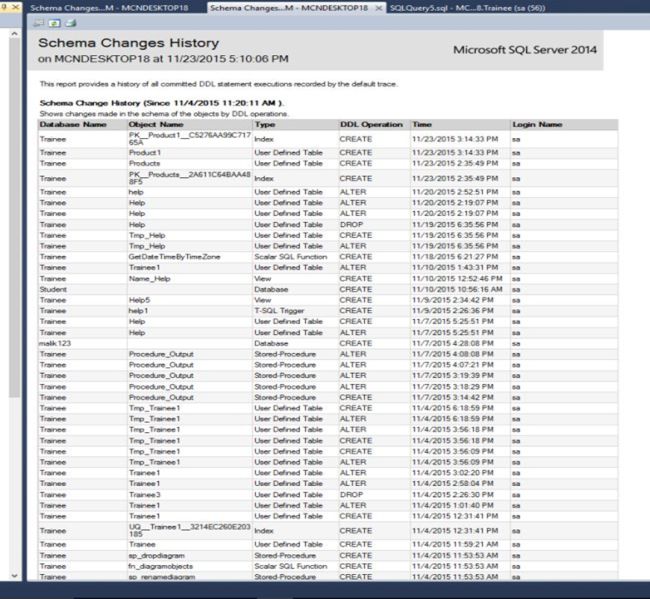Select the active Schema Changes report tab

[x=289, y=8]
